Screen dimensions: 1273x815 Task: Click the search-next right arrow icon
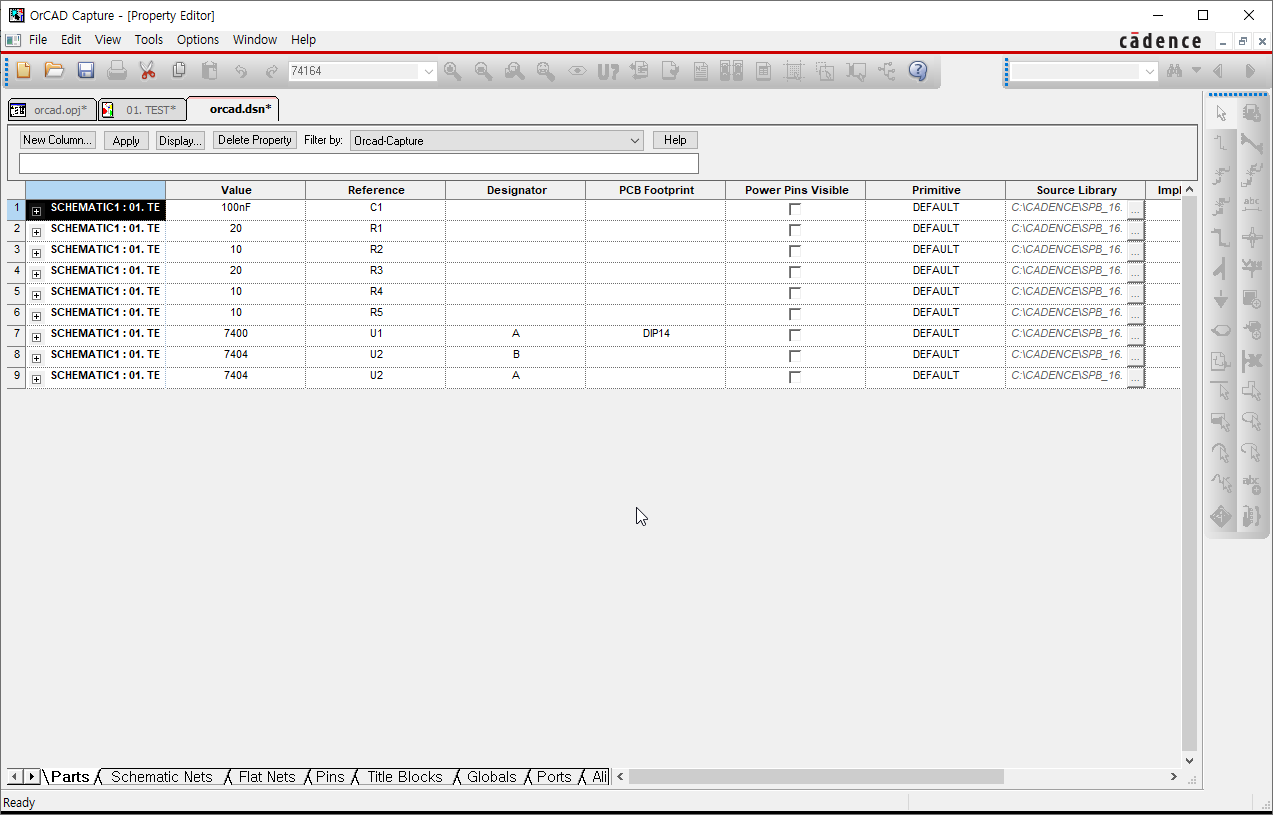(x=1249, y=71)
